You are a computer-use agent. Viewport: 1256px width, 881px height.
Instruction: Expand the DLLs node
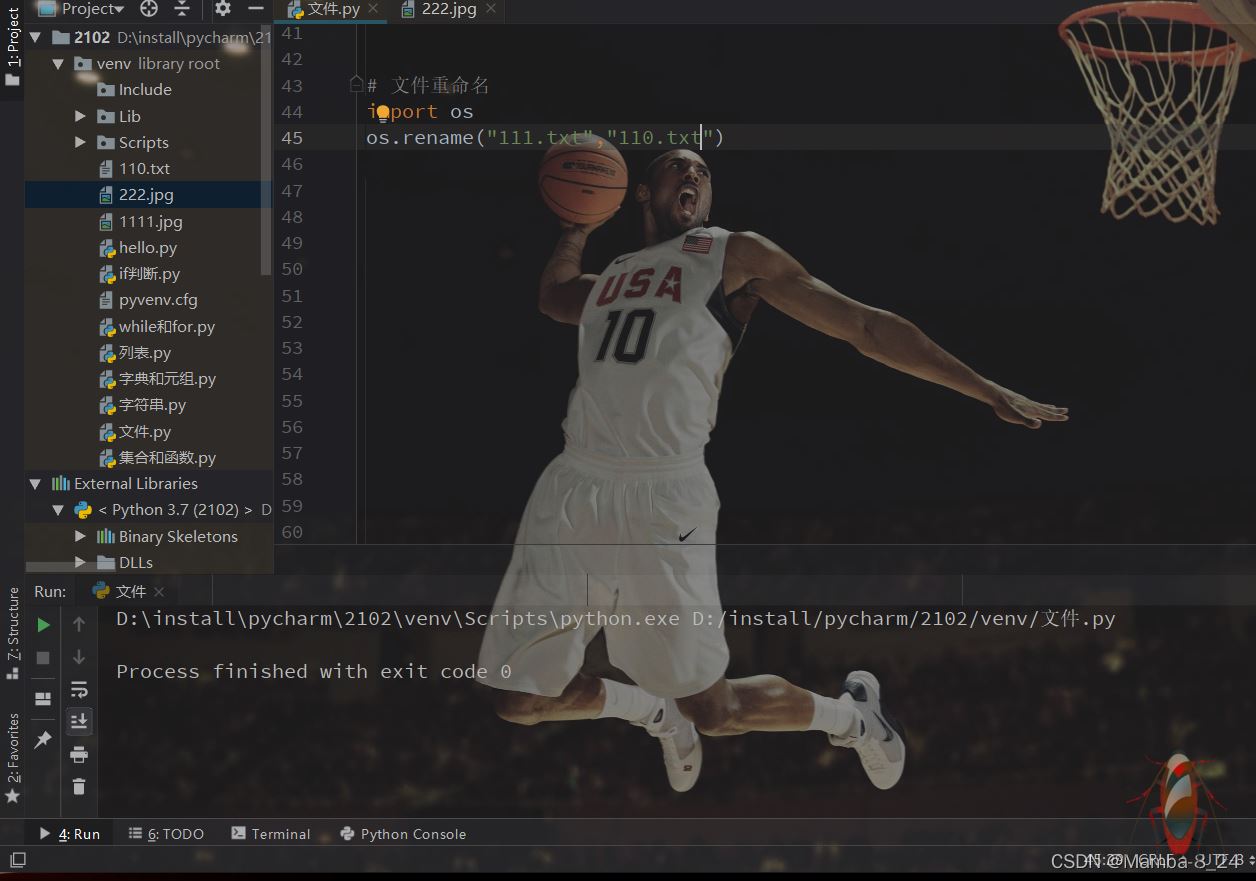pos(80,563)
